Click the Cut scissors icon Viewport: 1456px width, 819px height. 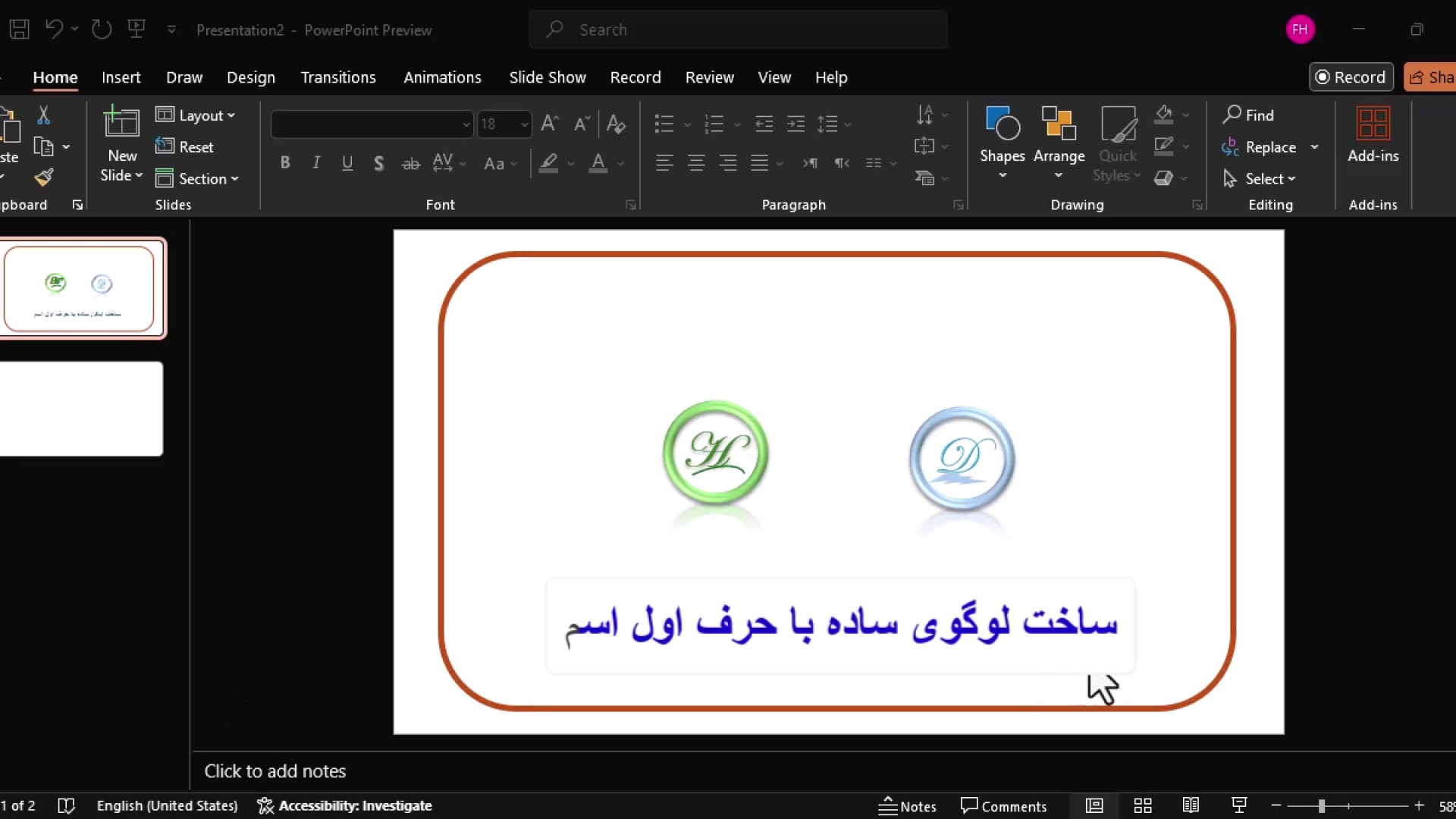[x=44, y=115]
